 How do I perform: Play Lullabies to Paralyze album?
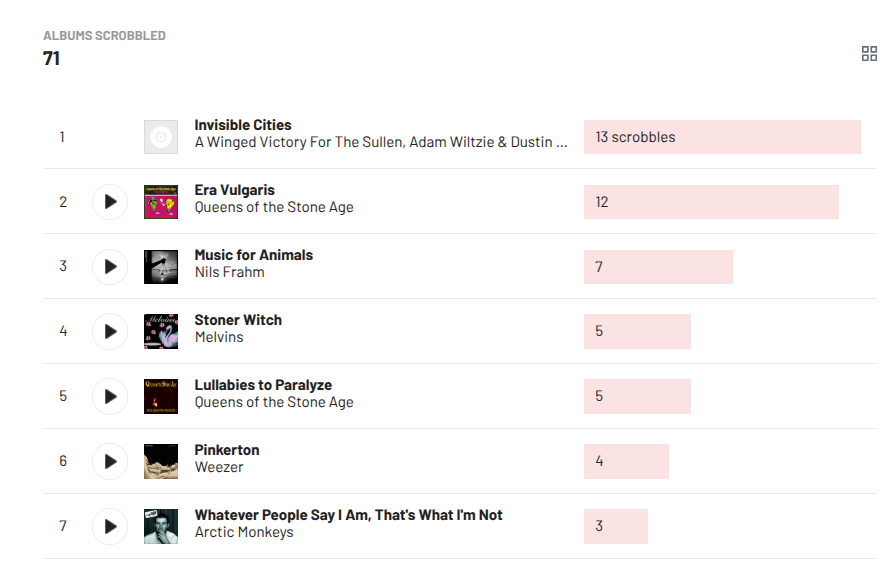[110, 396]
